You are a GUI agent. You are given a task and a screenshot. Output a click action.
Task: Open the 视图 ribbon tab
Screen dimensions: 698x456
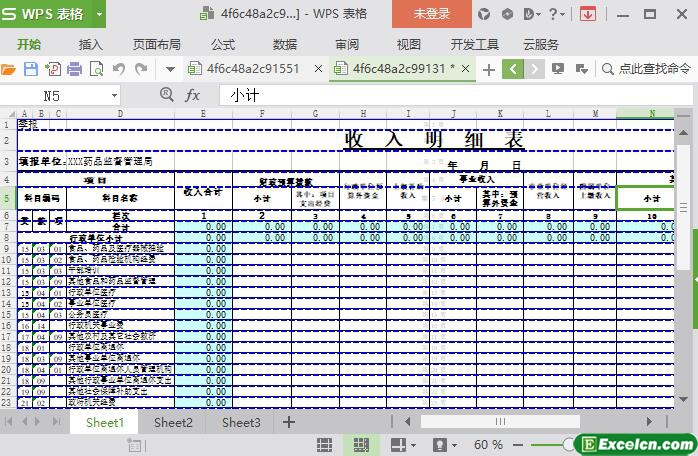(x=409, y=45)
